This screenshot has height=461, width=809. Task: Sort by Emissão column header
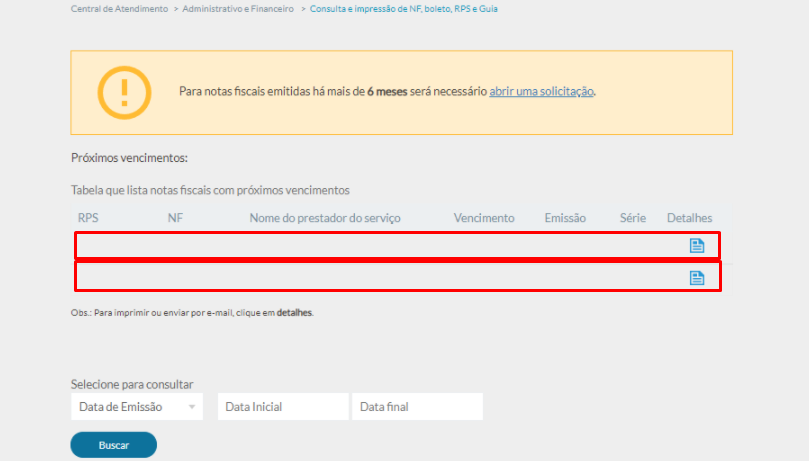tap(565, 218)
